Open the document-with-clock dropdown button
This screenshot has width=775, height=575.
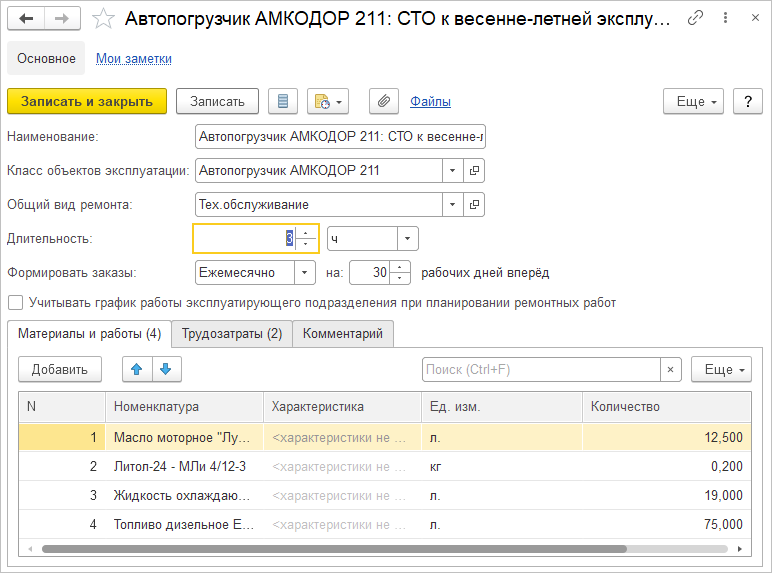pyautogui.click(x=328, y=101)
